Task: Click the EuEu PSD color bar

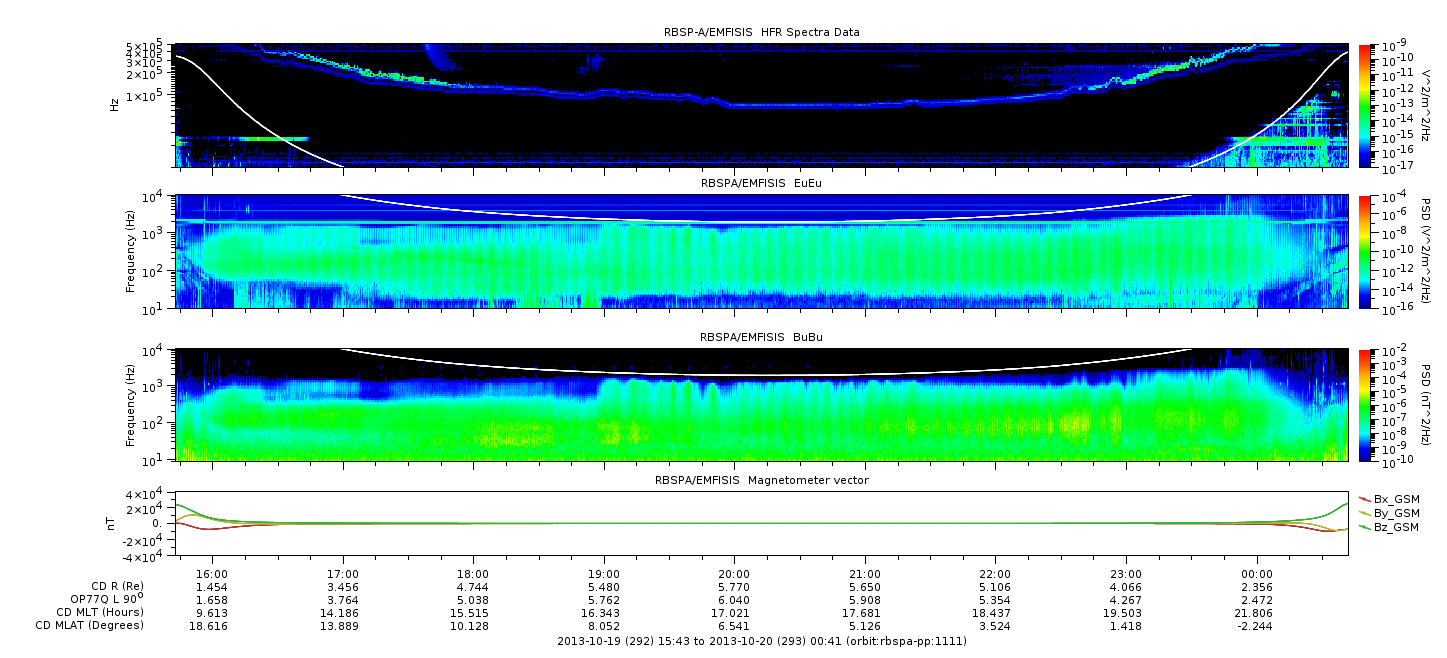Action: pos(1364,252)
